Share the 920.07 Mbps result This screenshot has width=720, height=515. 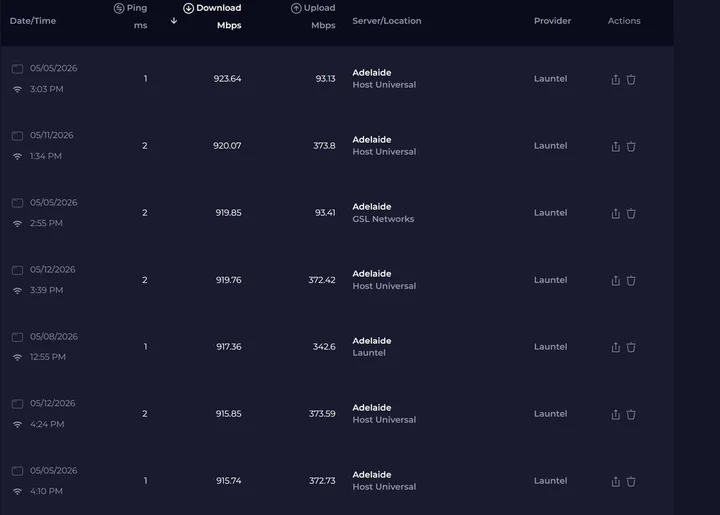tap(615, 146)
